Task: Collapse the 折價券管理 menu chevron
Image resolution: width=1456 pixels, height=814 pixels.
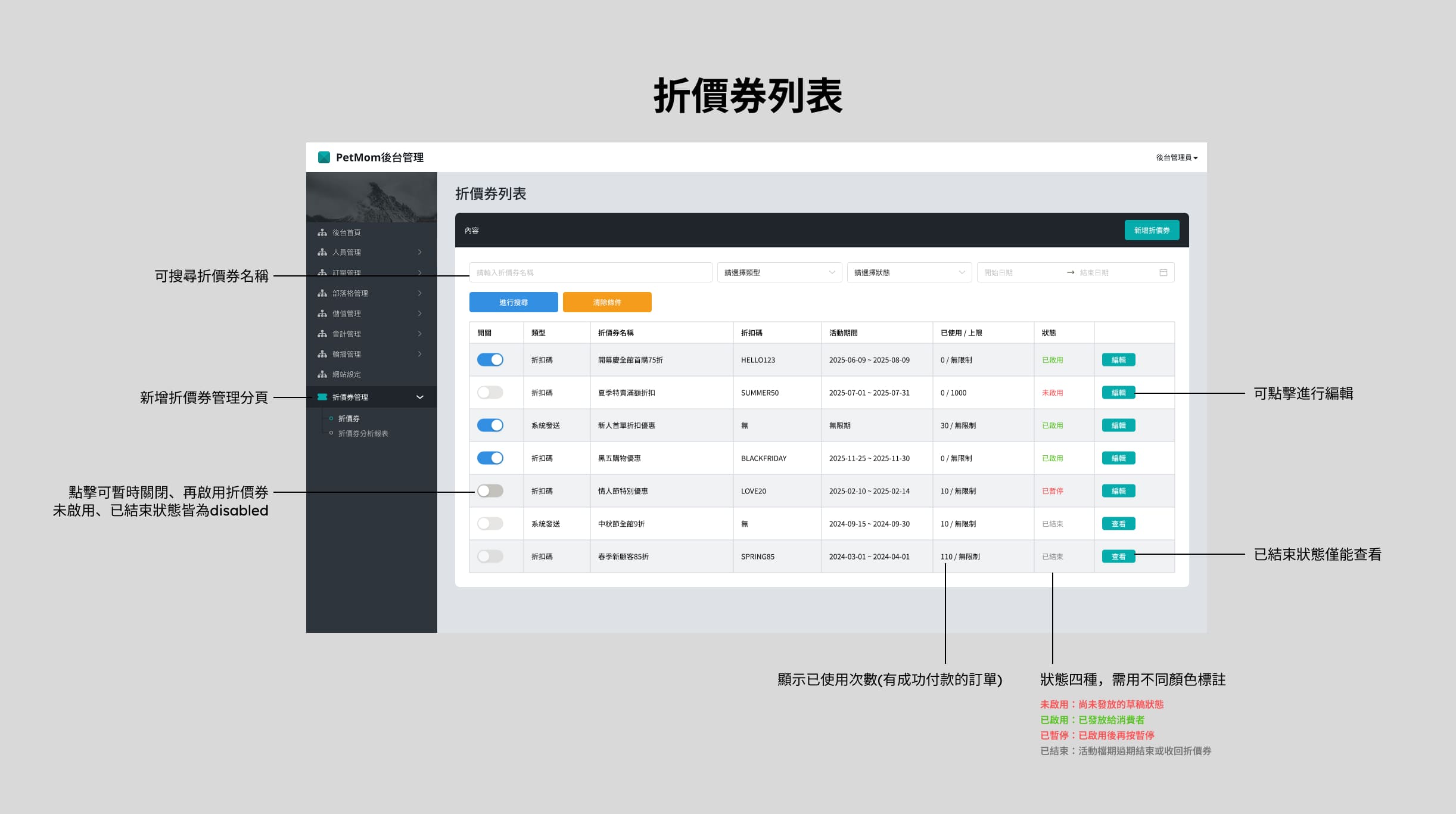Action: (x=420, y=397)
